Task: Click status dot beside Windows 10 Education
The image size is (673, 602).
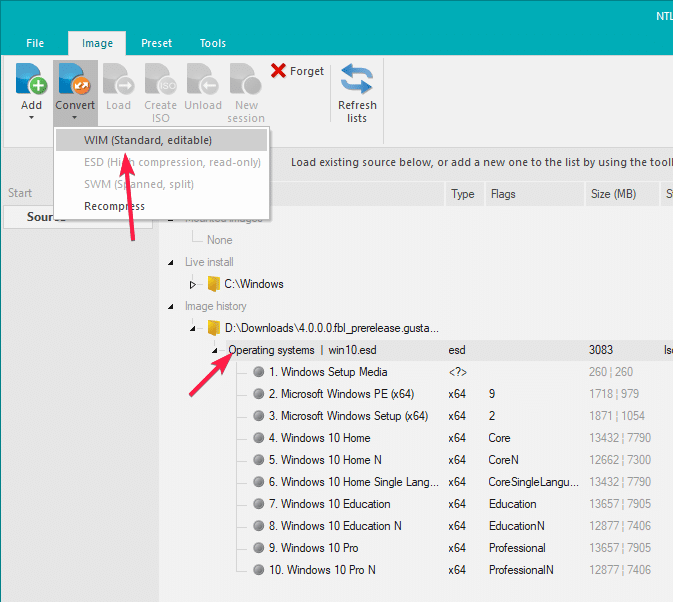Action: [258, 503]
